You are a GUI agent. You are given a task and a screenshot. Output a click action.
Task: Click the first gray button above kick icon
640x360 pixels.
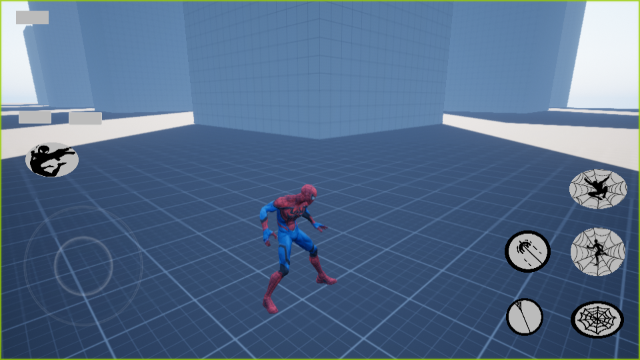pyautogui.click(x=35, y=118)
